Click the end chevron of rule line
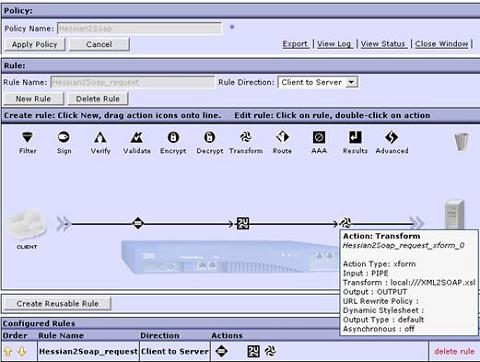 [417, 223]
